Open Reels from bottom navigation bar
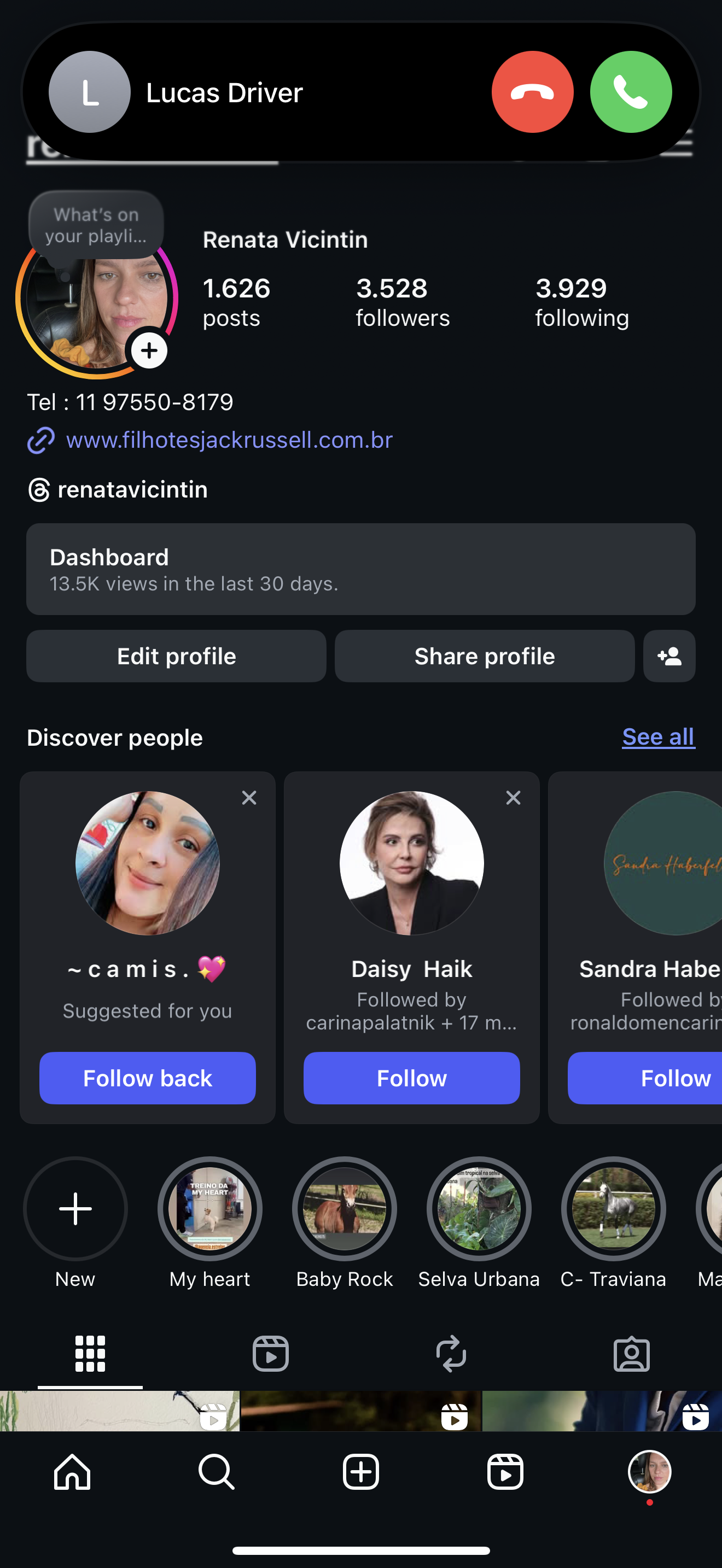 [505, 1472]
